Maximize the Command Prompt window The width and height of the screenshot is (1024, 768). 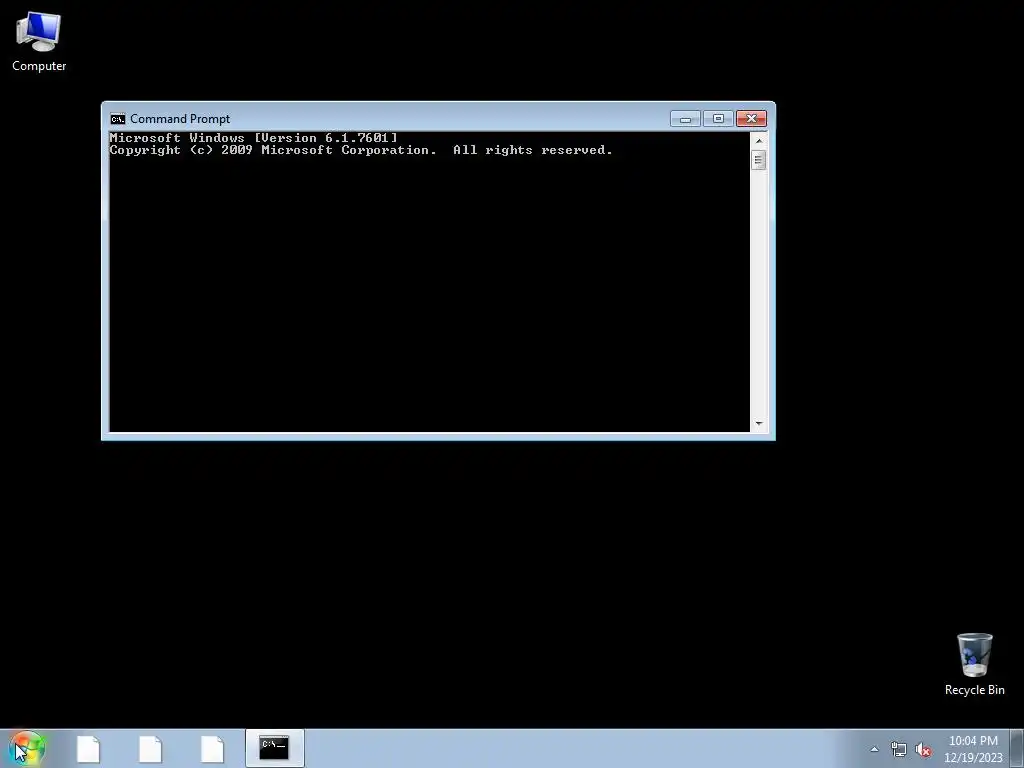pos(718,119)
